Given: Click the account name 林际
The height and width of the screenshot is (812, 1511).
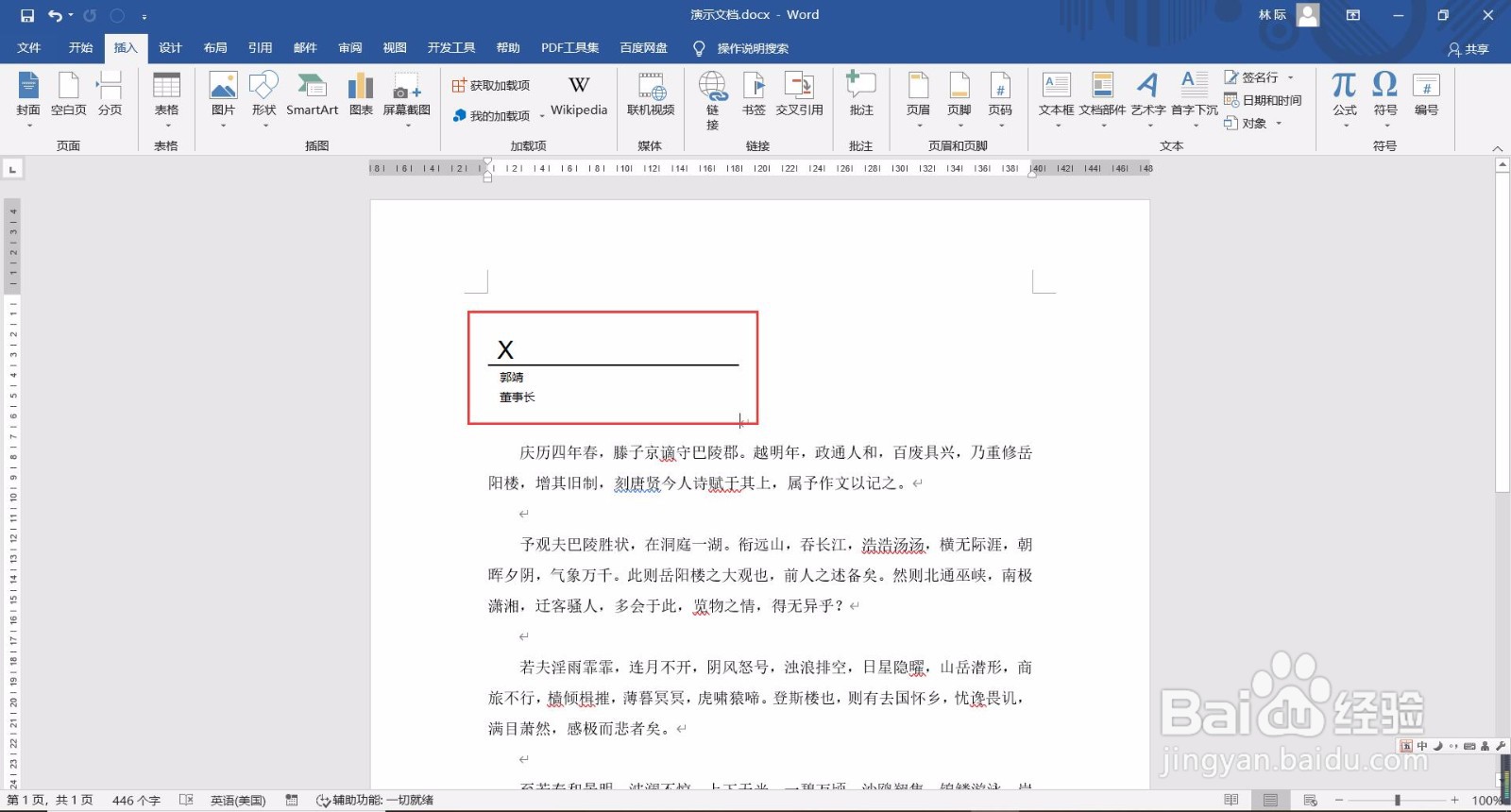Looking at the screenshot, I should (x=1272, y=15).
